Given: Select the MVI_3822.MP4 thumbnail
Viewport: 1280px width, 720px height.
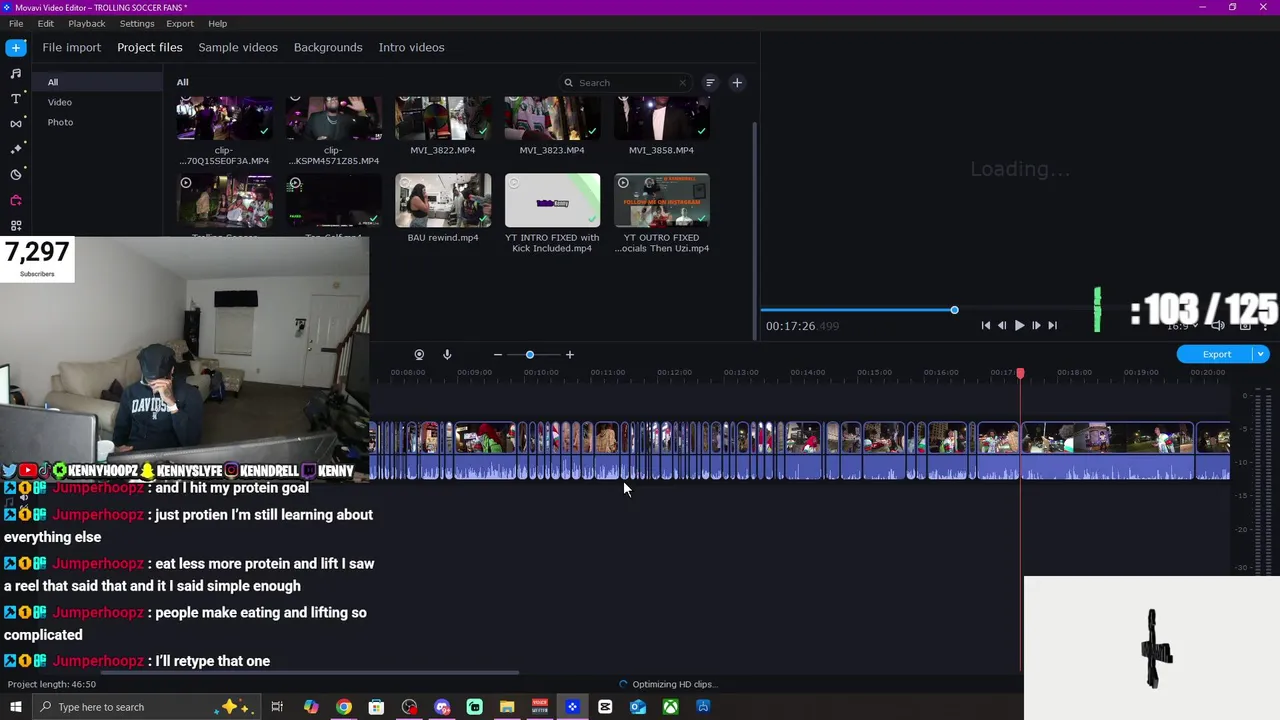Looking at the screenshot, I should click(x=443, y=118).
